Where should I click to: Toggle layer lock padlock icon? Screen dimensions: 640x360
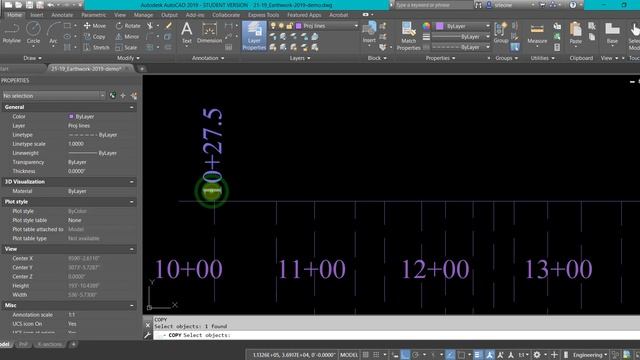coord(289,26)
